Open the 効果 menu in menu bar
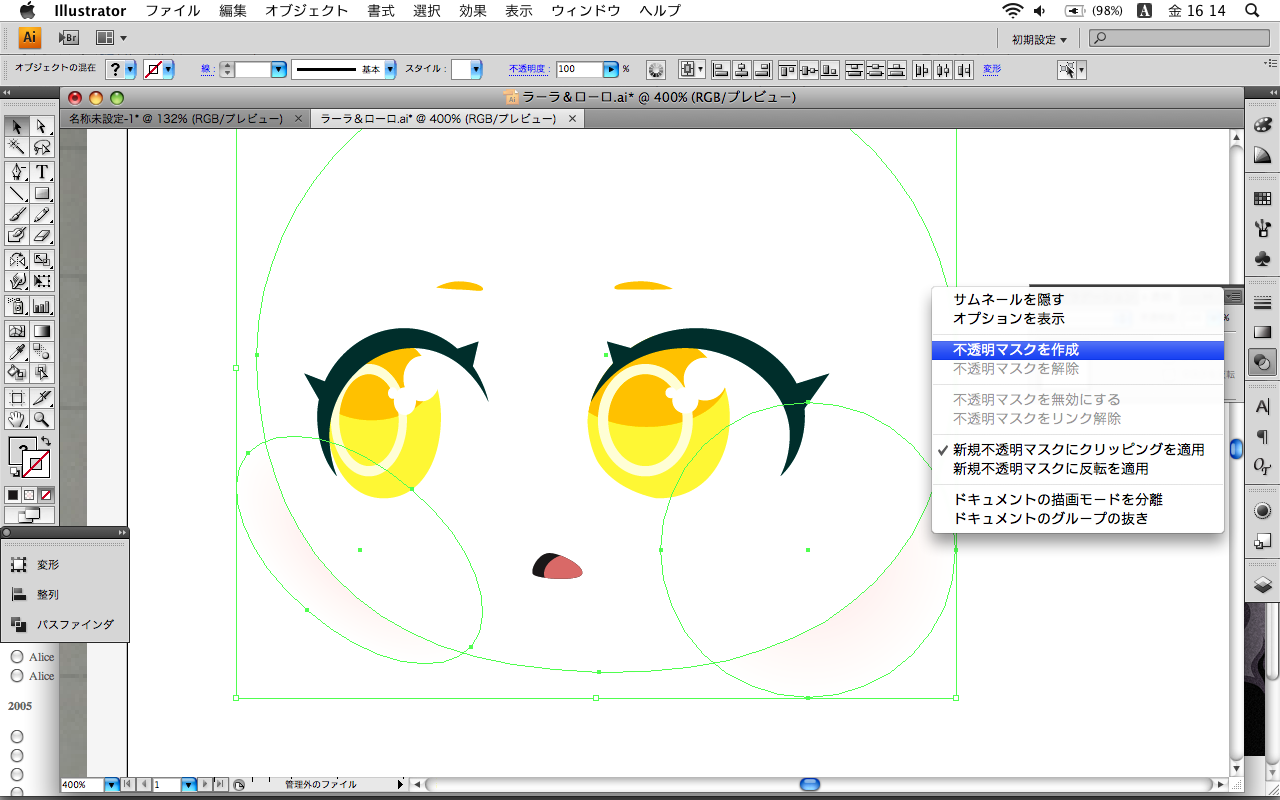 (473, 11)
